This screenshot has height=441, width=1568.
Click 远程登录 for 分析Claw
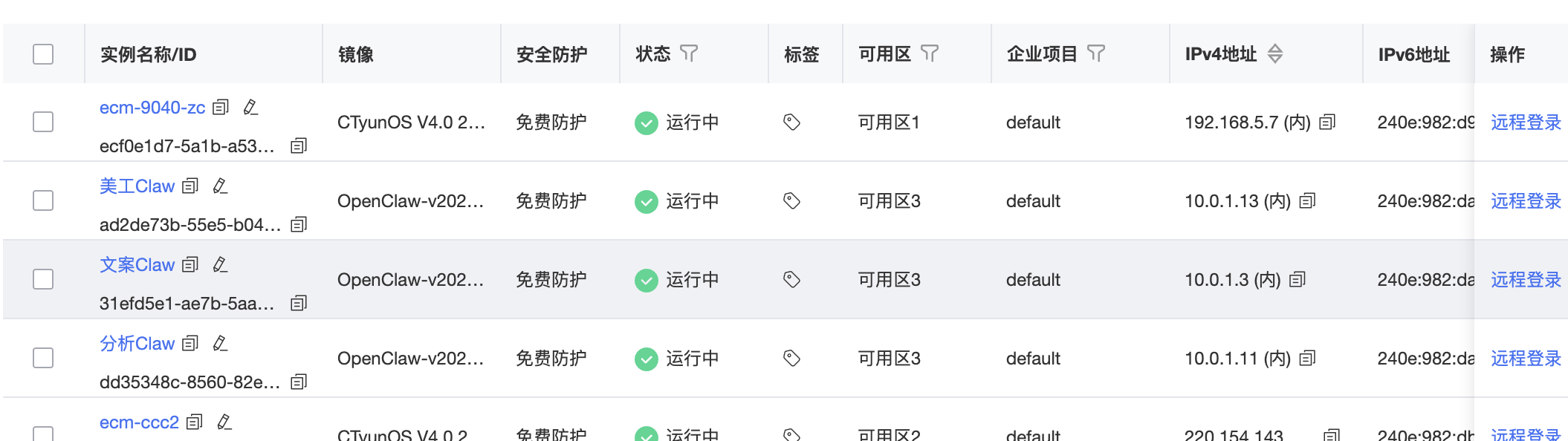(1526, 359)
